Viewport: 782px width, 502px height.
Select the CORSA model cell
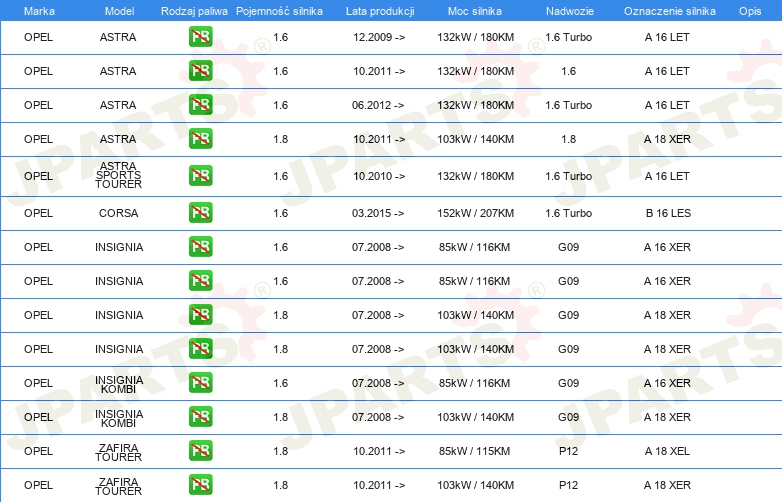(x=118, y=213)
